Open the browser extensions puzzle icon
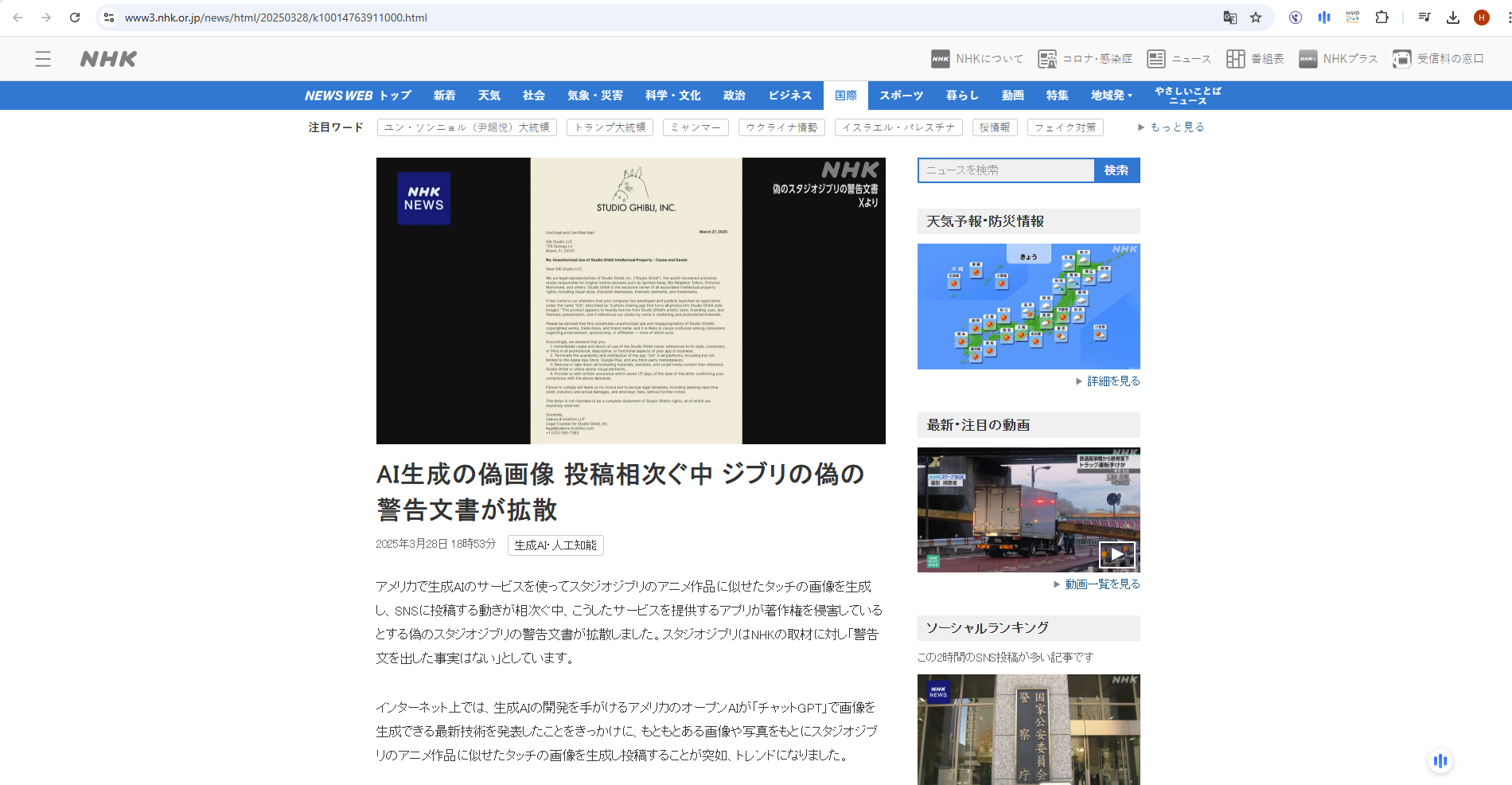The height and width of the screenshot is (785, 1512). tap(1381, 18)
